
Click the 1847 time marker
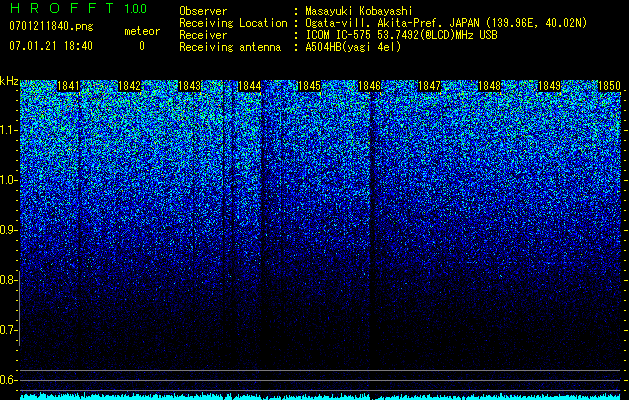[x=429, y=86]
